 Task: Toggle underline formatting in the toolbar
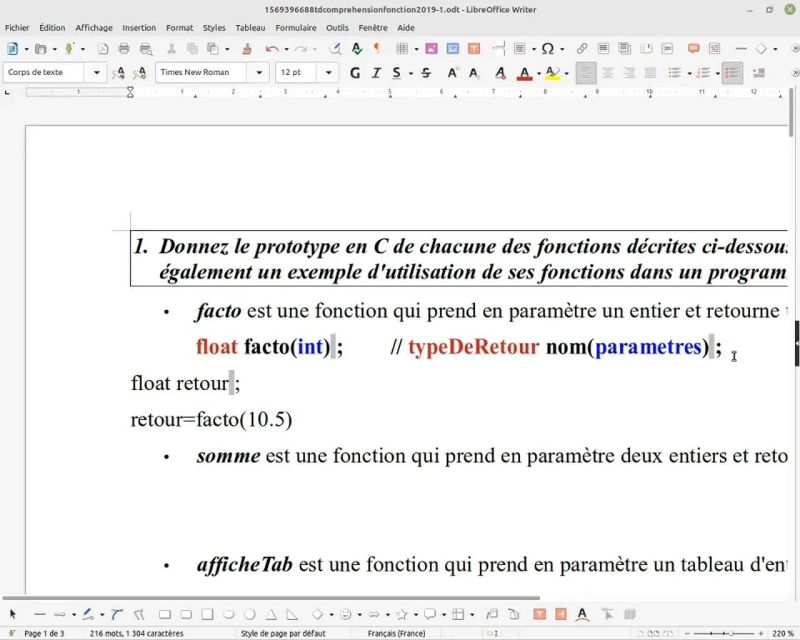click(x=395, y=72)
